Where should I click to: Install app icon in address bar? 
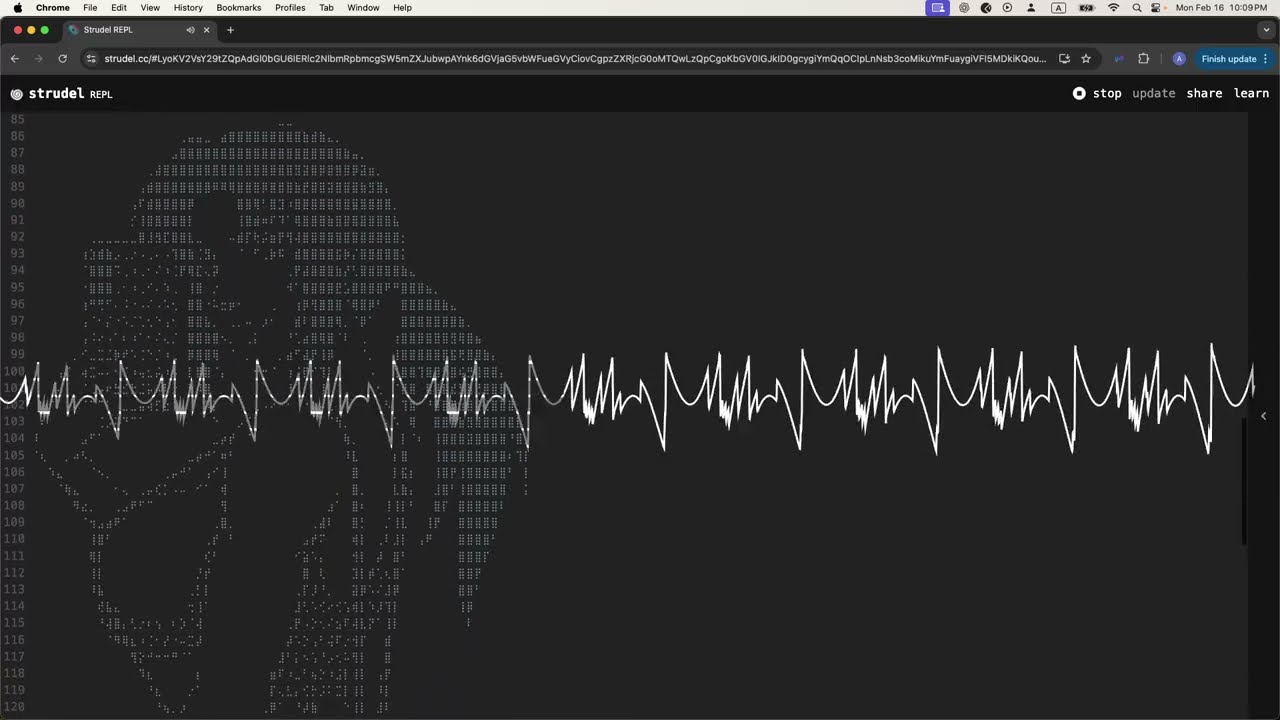pos(1064,59)
